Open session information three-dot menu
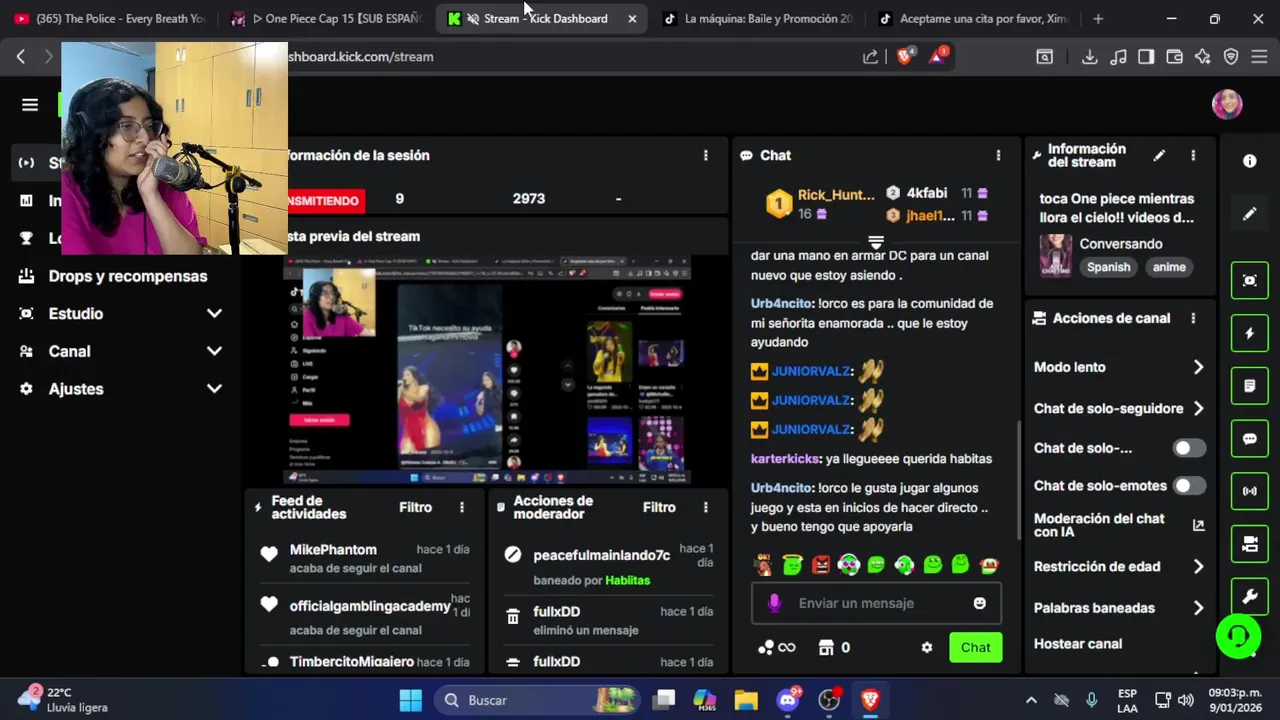Viewport: 1280px width, 720px height. point(705,155)
